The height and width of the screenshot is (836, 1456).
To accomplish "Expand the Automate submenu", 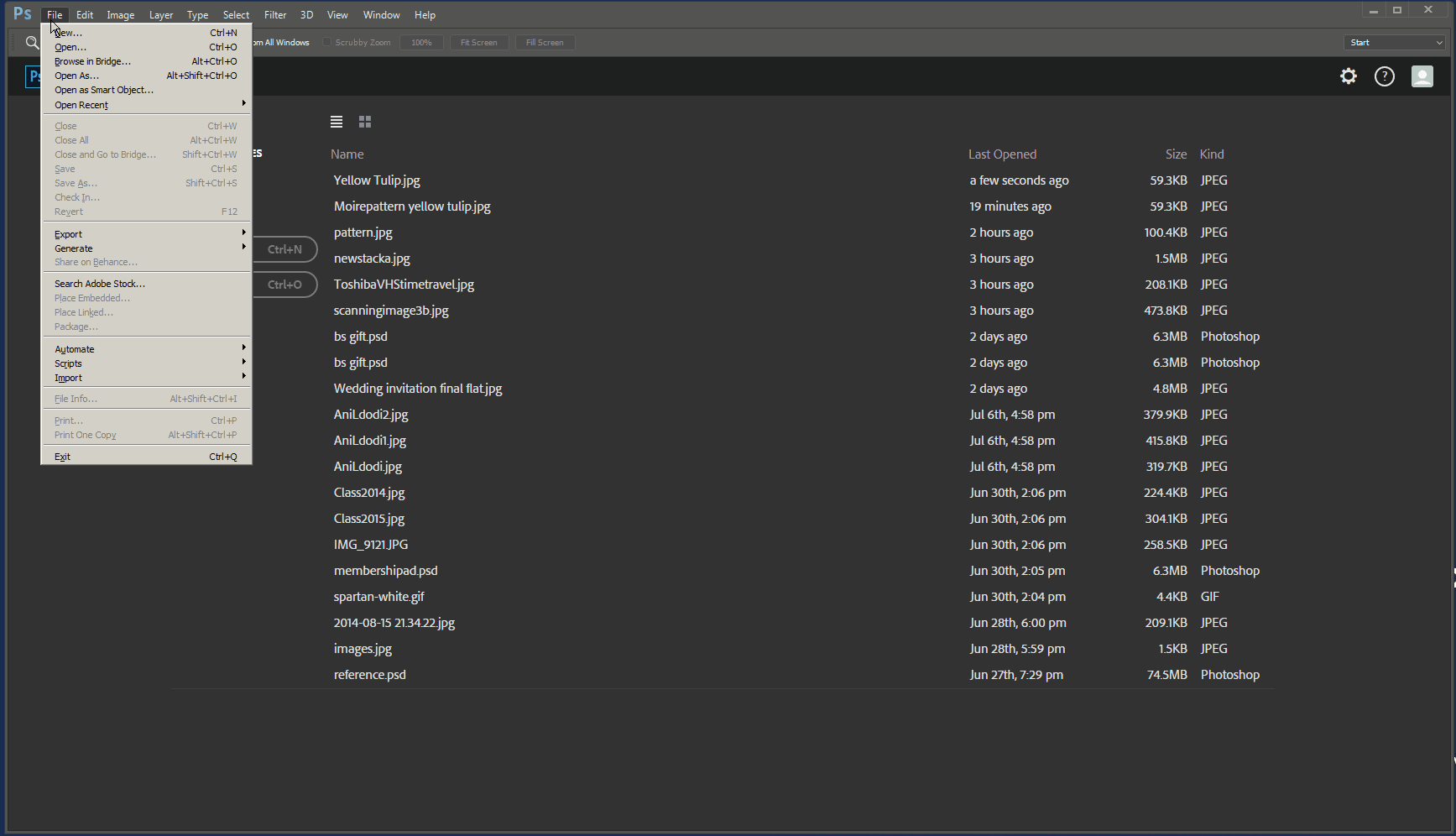I will tap(146, 348).
